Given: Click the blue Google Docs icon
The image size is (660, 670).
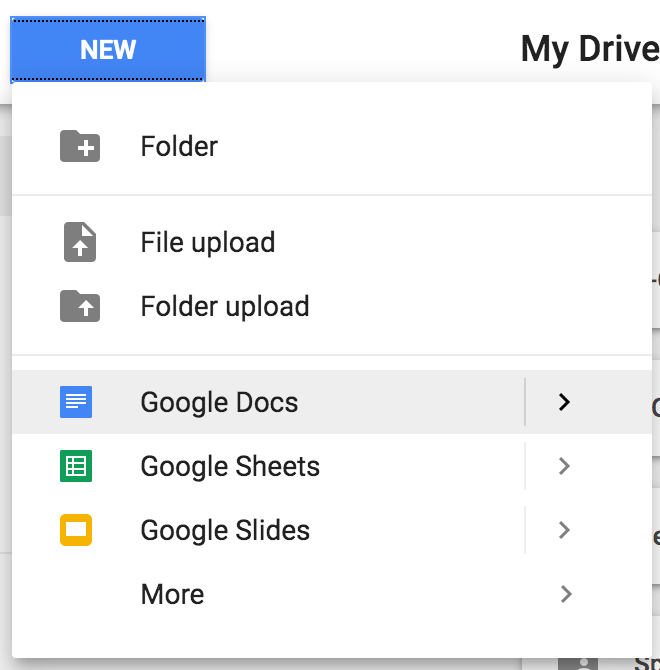Looking at the screenshot, I should [76, 402].
